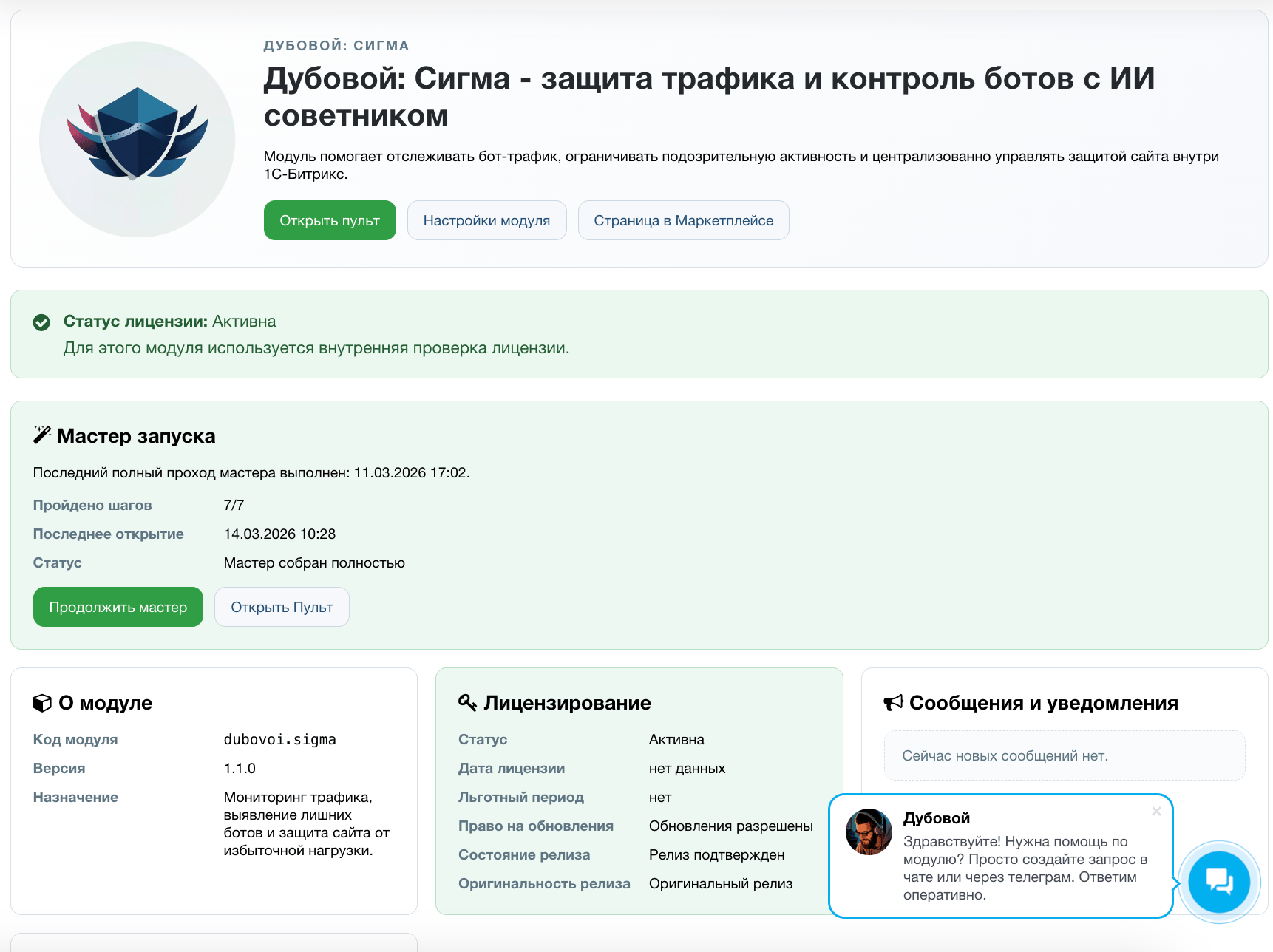
Task: Select module code dubovoi.sigma
Action: [279, 739]
